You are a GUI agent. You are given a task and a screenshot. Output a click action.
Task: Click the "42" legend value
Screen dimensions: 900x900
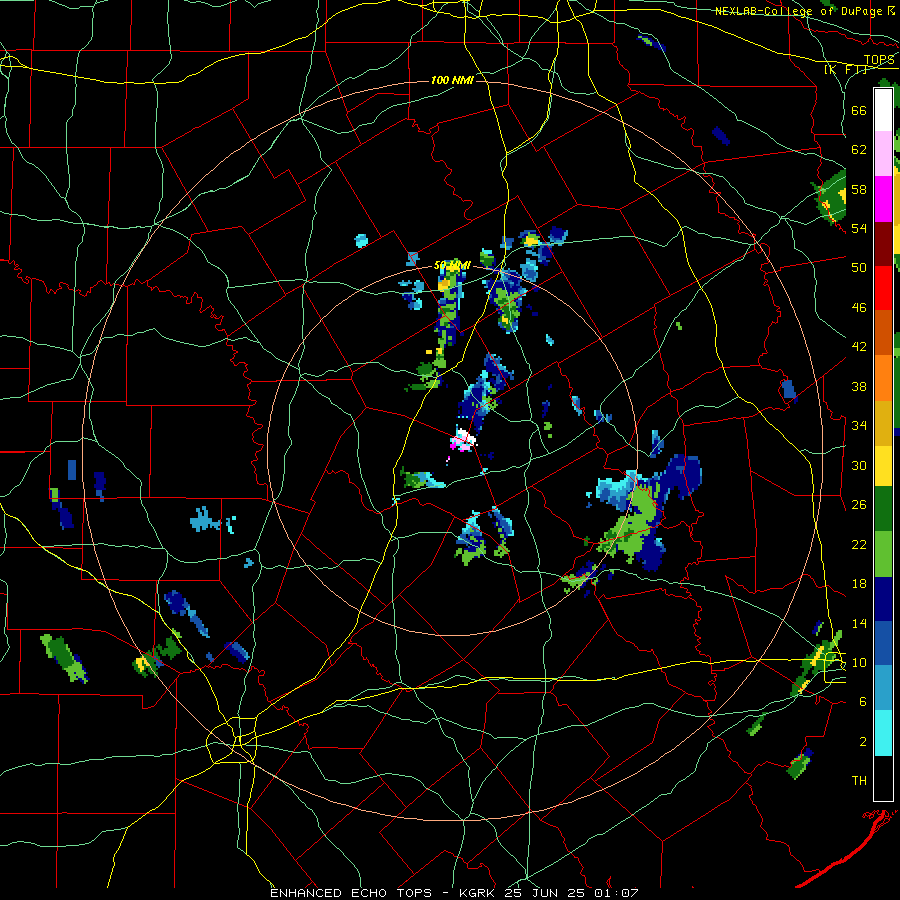pos(859,347)
